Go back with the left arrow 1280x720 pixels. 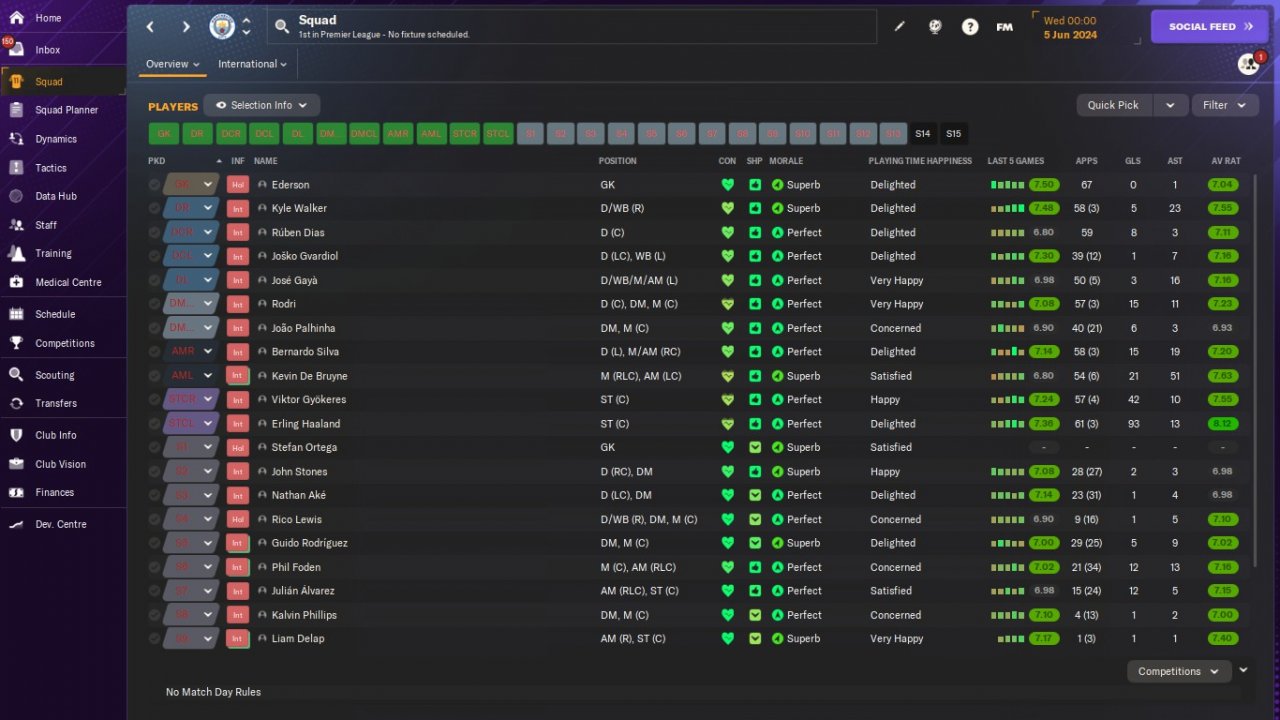pyautogui.click(x=150, y=27)
